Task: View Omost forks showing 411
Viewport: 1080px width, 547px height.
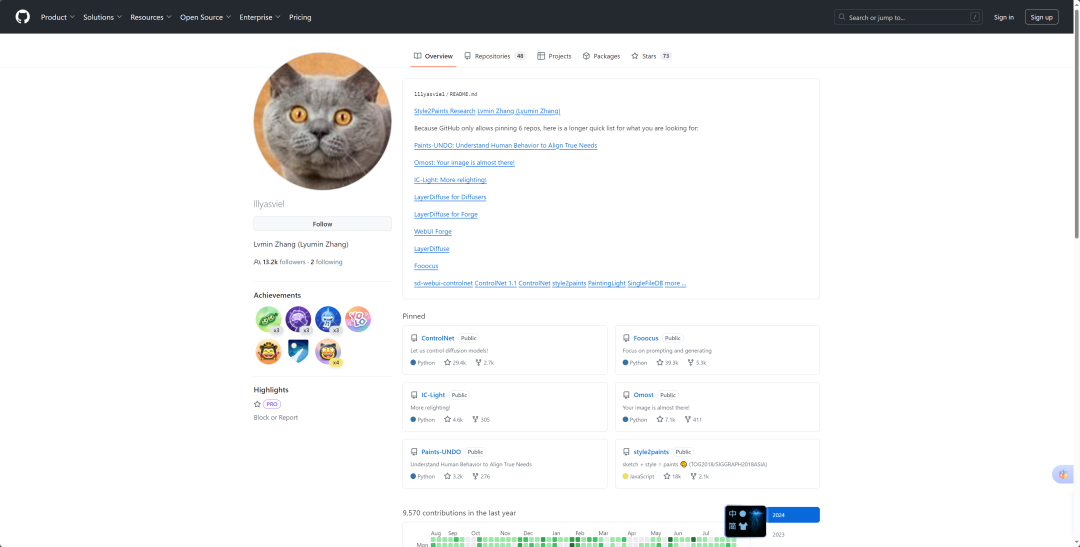Action: 693,420
